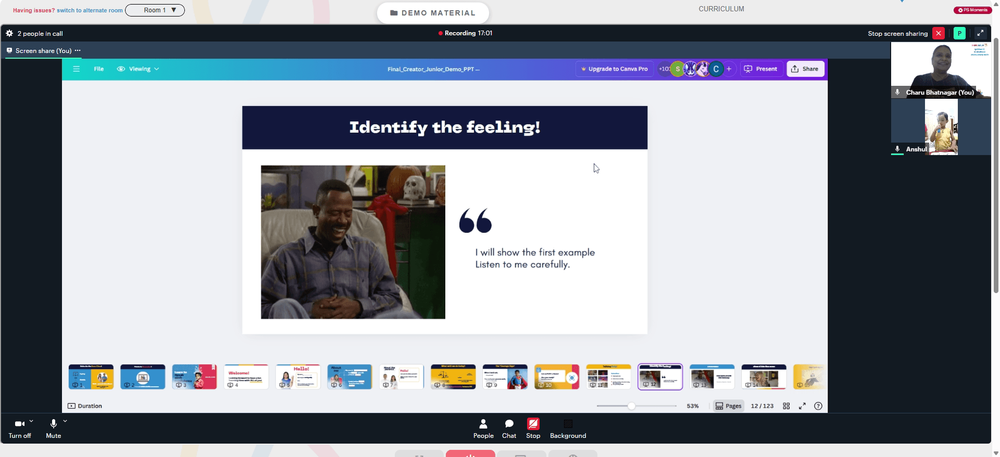
Task: Open the Chat panel
Action: (x=509, y=428)
